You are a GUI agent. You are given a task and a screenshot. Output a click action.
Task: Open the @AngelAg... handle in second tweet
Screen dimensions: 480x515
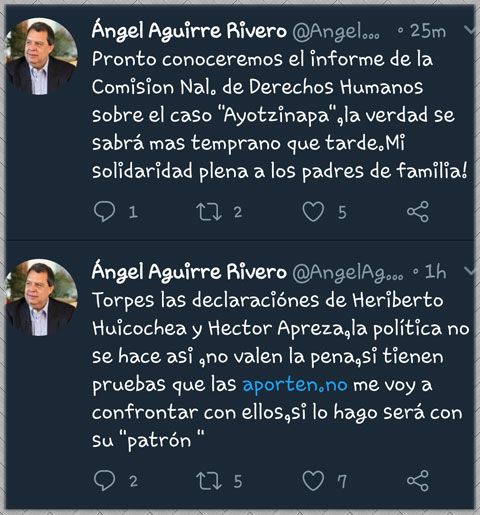[x=348, y=273]
